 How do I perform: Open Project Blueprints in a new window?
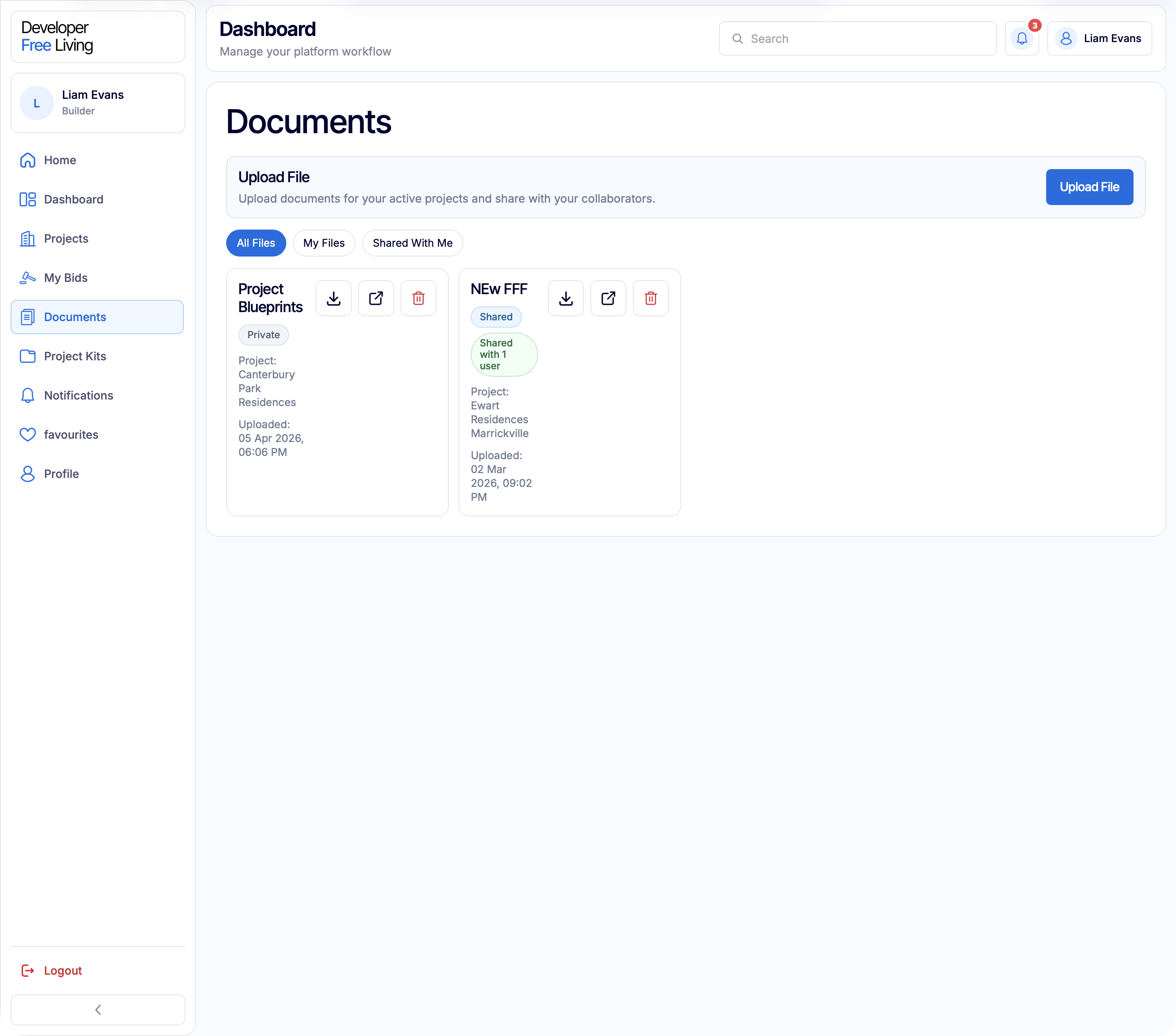[376, 298]
